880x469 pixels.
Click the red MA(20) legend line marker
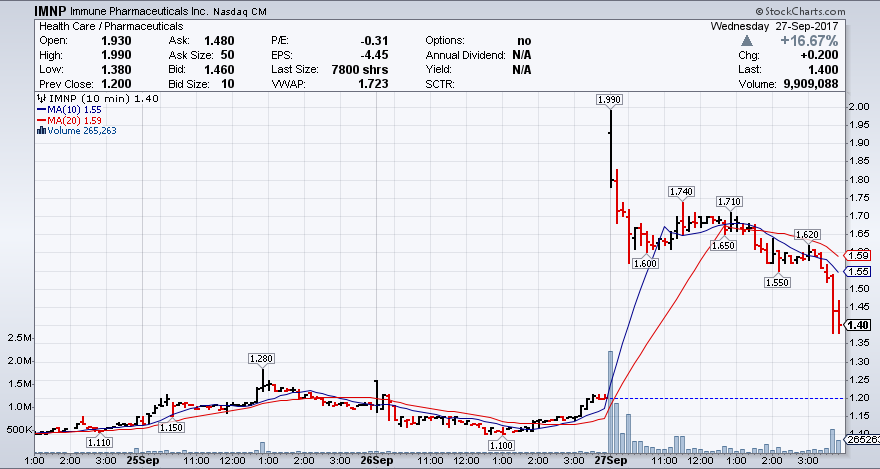tap(40, 119)
